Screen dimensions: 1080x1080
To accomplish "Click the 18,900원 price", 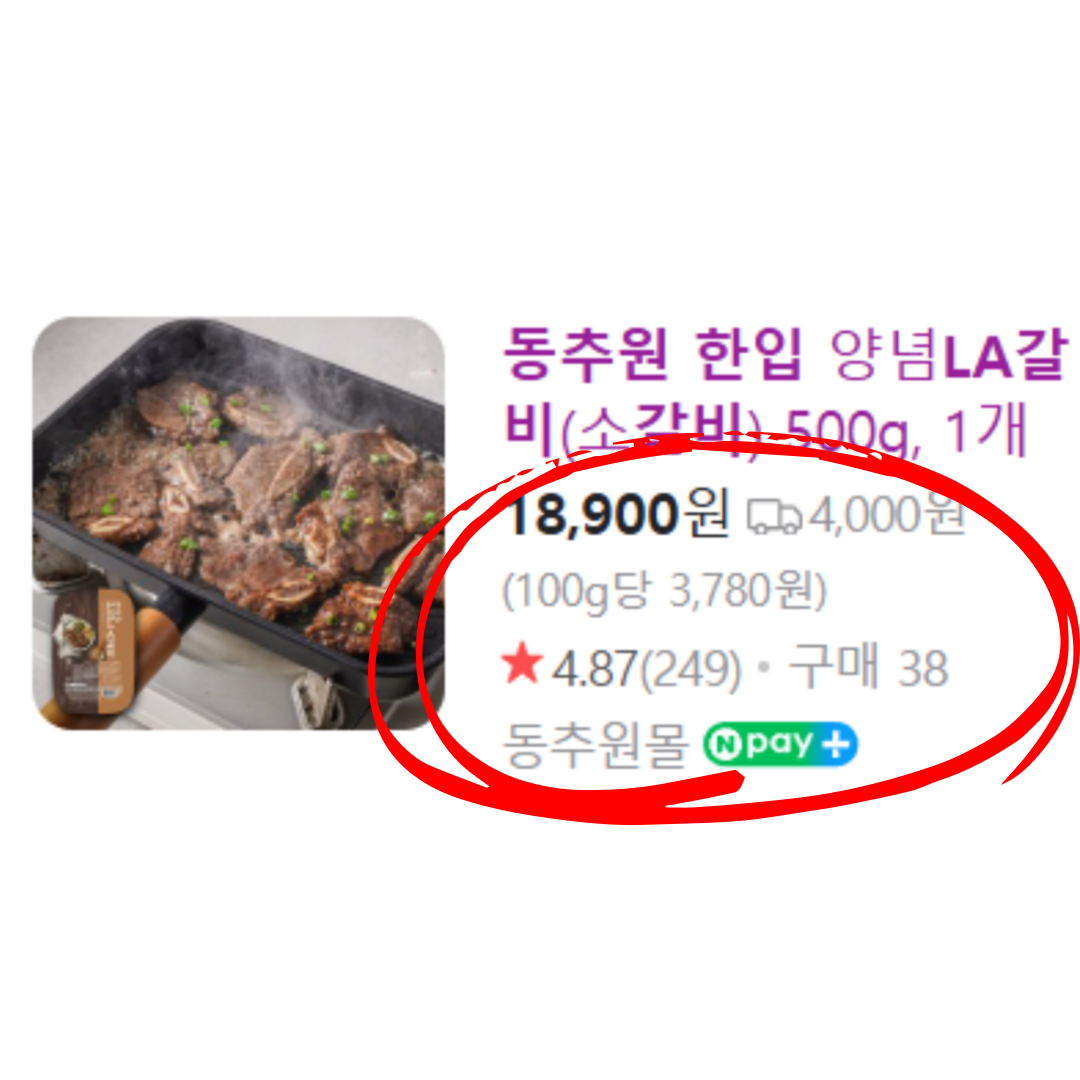I will 617,515.
